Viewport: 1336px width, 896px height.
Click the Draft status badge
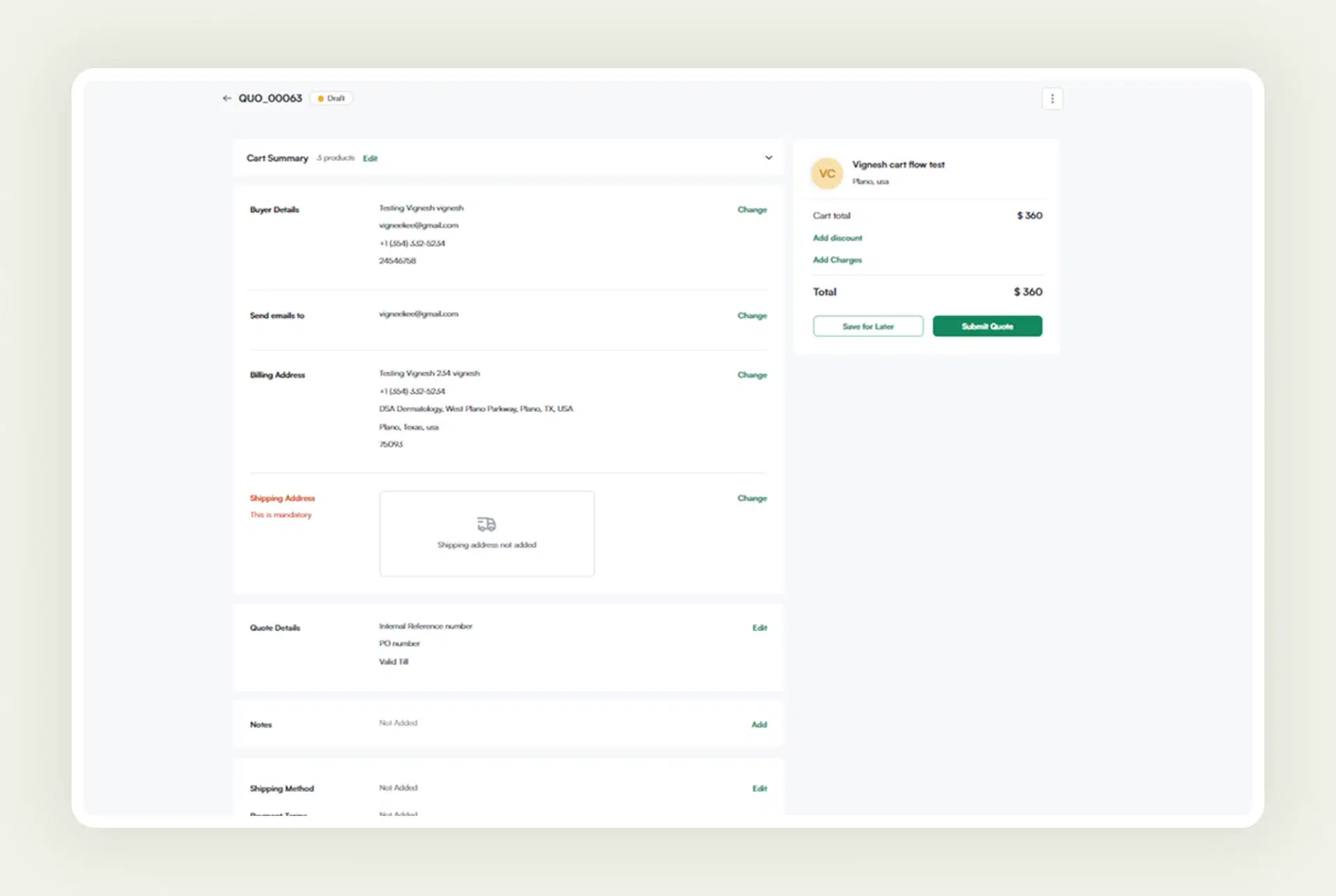click(x=331, y=98)
